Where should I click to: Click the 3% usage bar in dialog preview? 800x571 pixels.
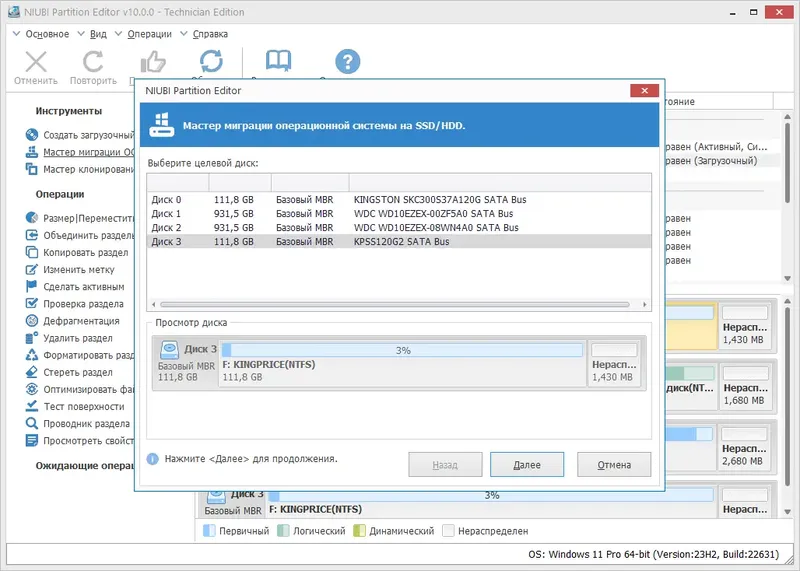point(403,350)
